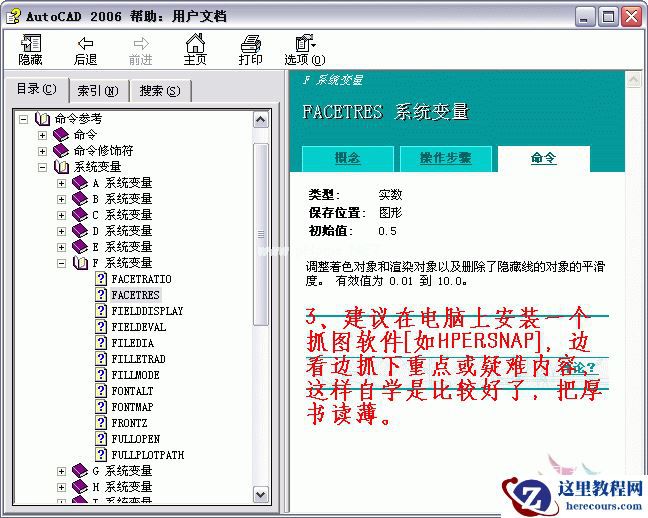Select the 命令 tab in the topic
This screenshot has width=648, height=518.
[543, 158]
